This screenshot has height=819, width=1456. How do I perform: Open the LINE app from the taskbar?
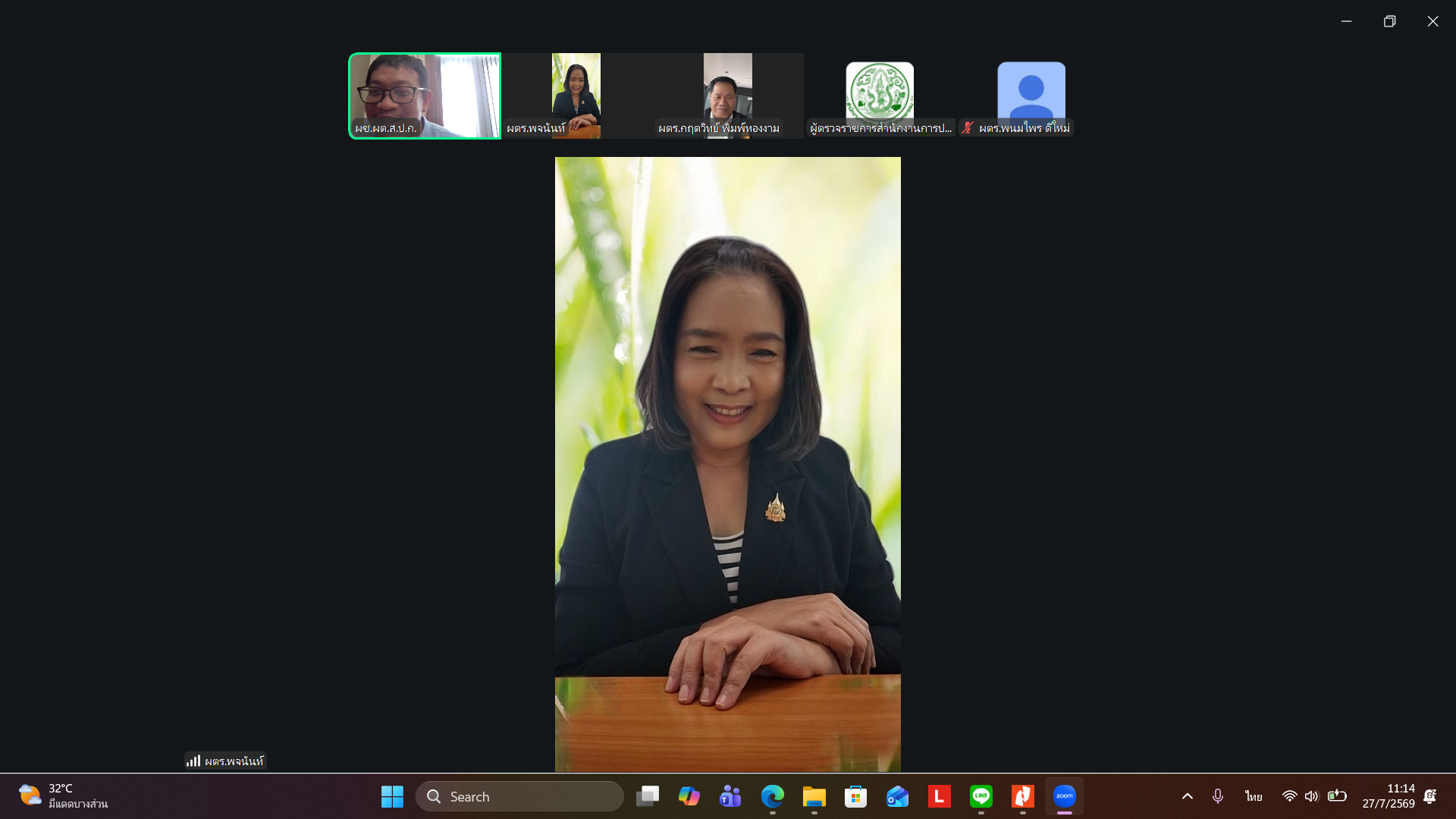(981, 796)
